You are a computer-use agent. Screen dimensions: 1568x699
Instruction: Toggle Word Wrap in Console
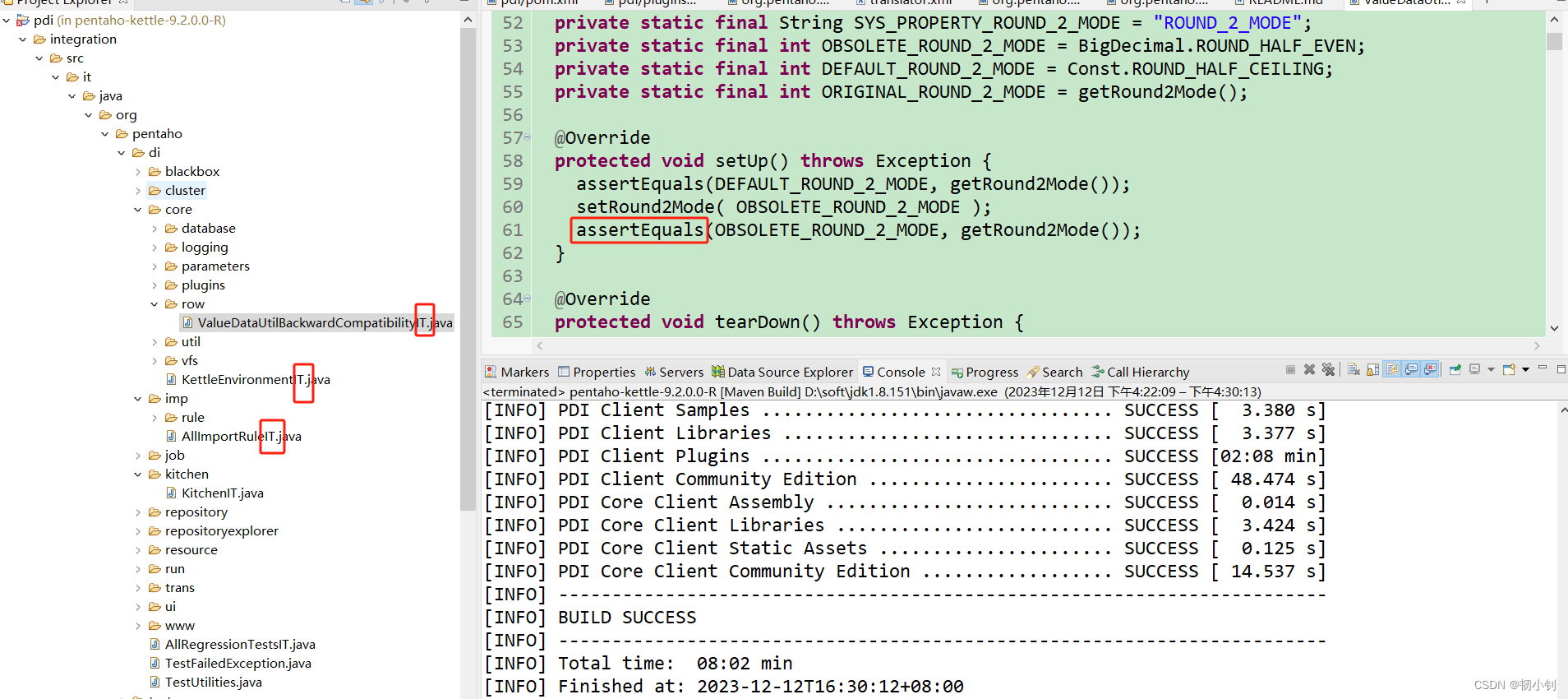[x=1392, y=369]
